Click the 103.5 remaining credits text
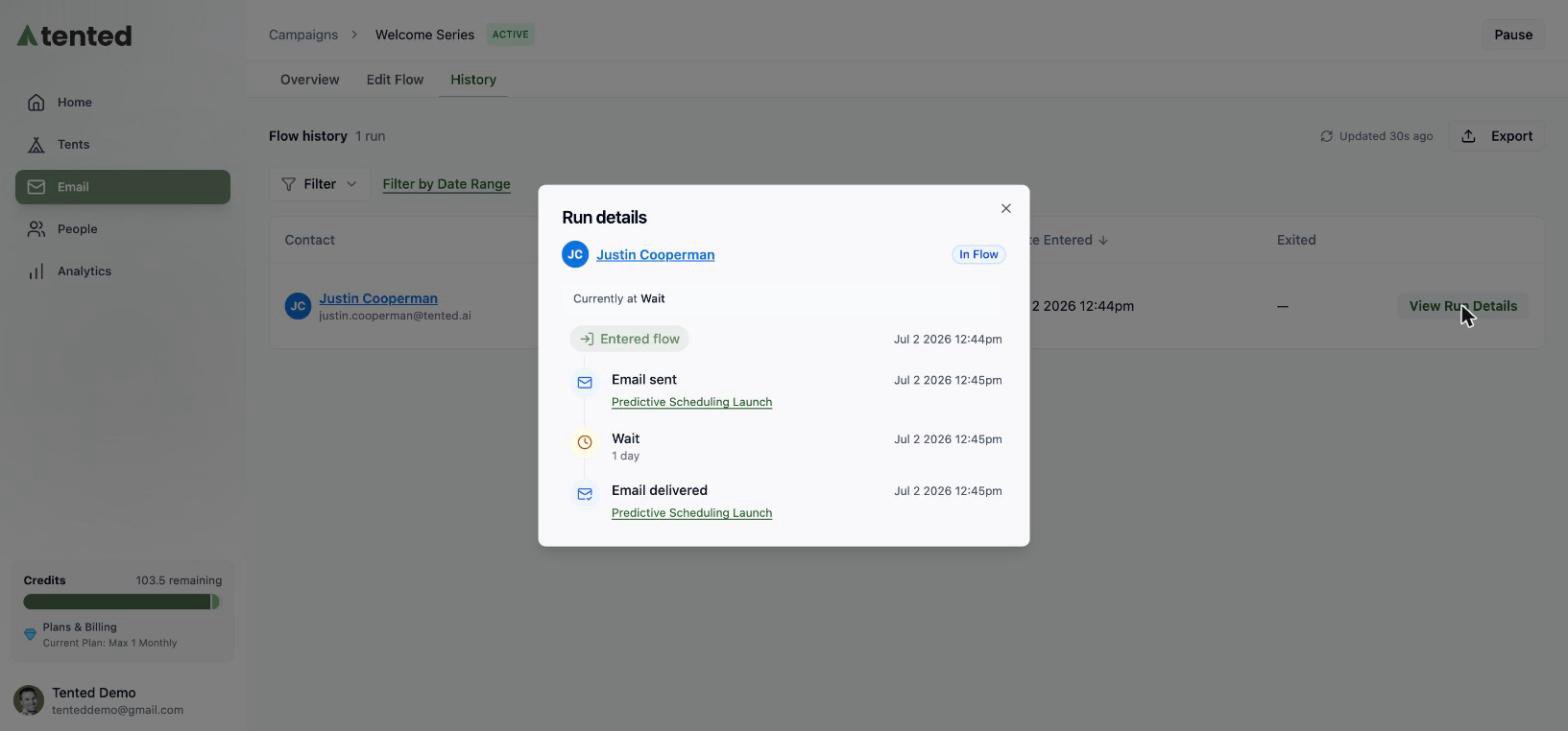 coord(179,580)
